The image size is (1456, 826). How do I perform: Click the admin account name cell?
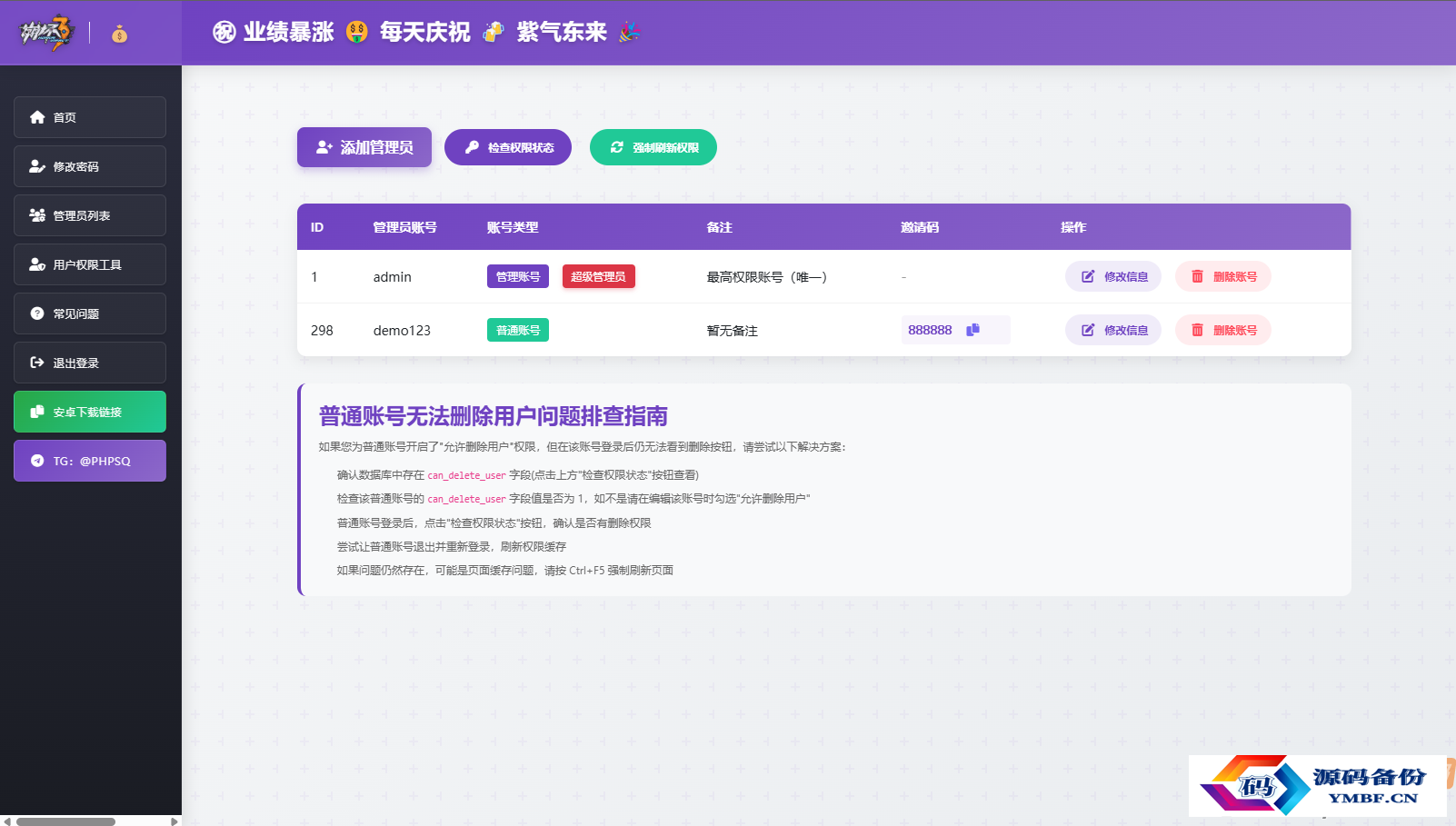[393, 277]
